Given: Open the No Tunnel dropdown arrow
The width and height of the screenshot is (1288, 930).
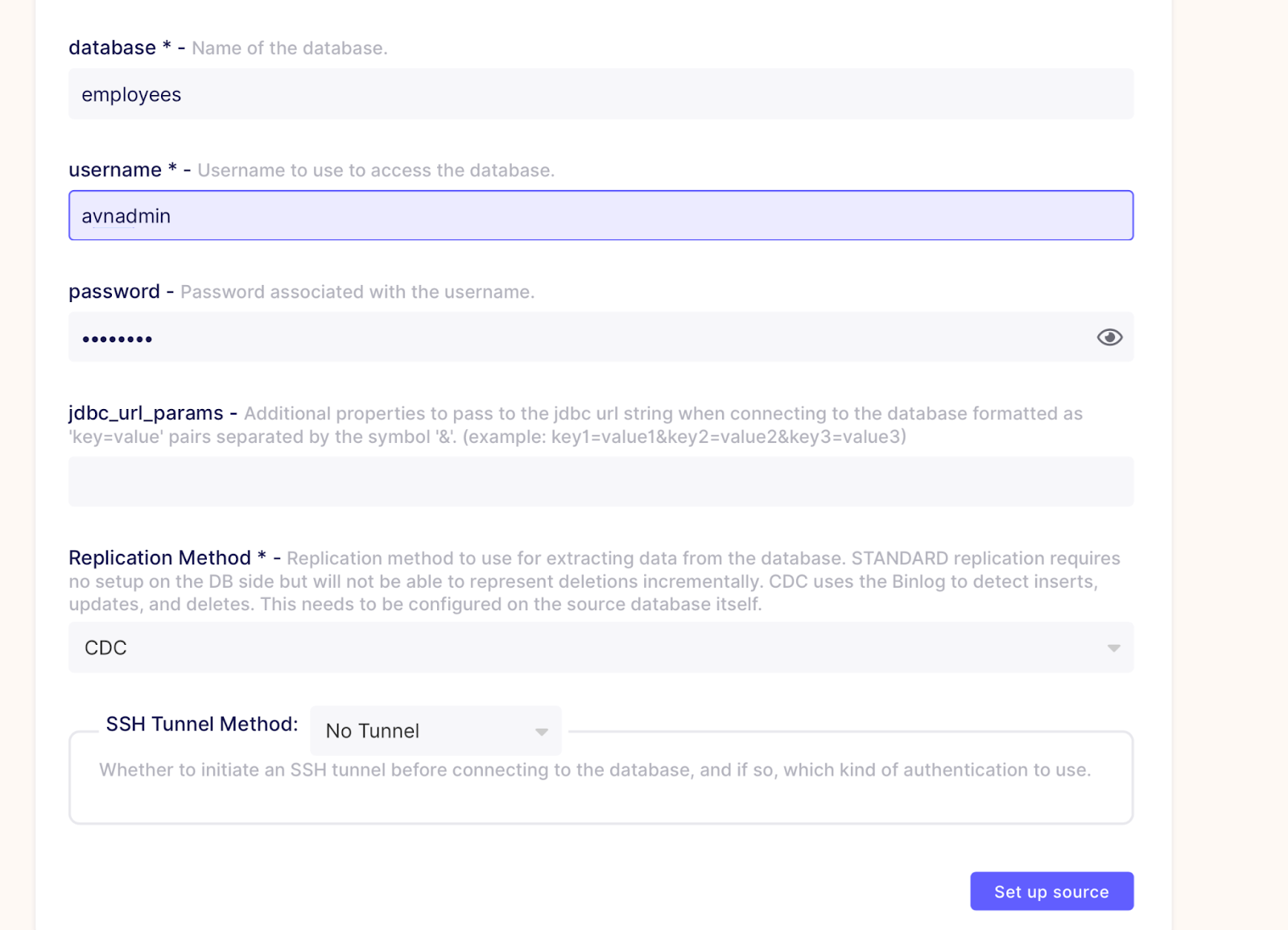Looking at the screenshot, I should click(x=540, y=730).
